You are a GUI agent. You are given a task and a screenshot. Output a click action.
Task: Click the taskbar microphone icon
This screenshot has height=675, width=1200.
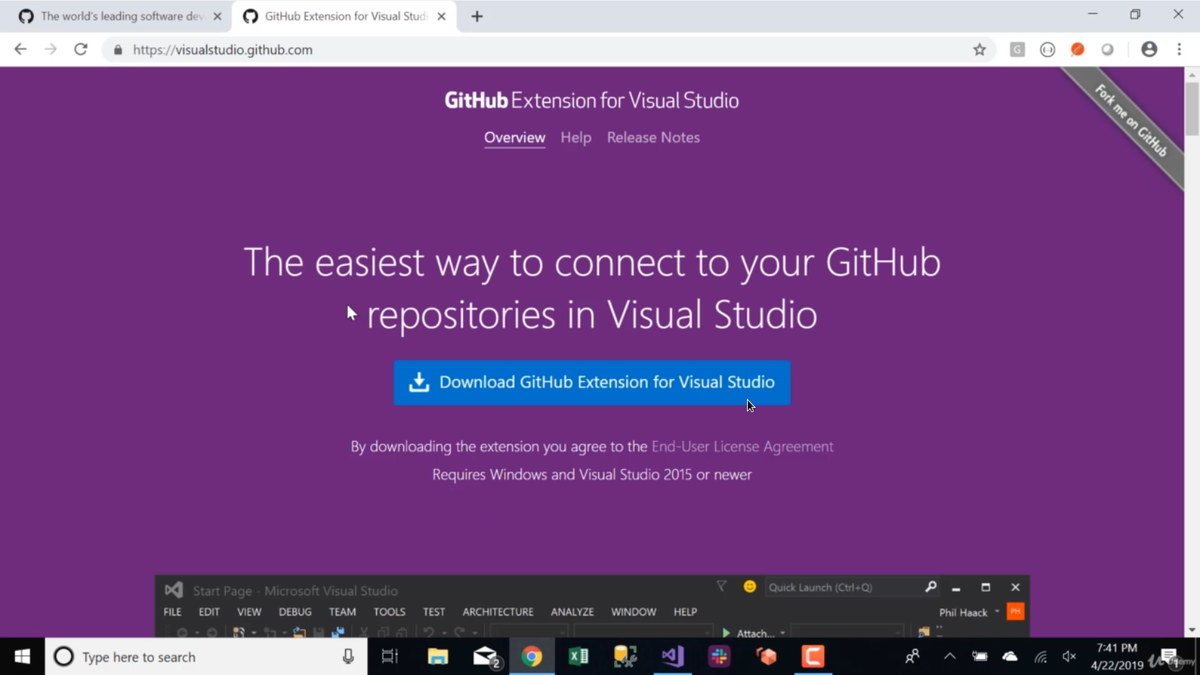click(348, 657)
